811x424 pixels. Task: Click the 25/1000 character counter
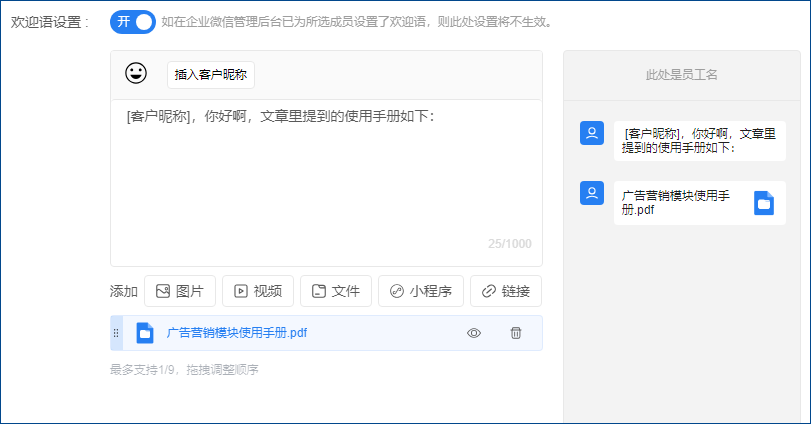point(509,244)
